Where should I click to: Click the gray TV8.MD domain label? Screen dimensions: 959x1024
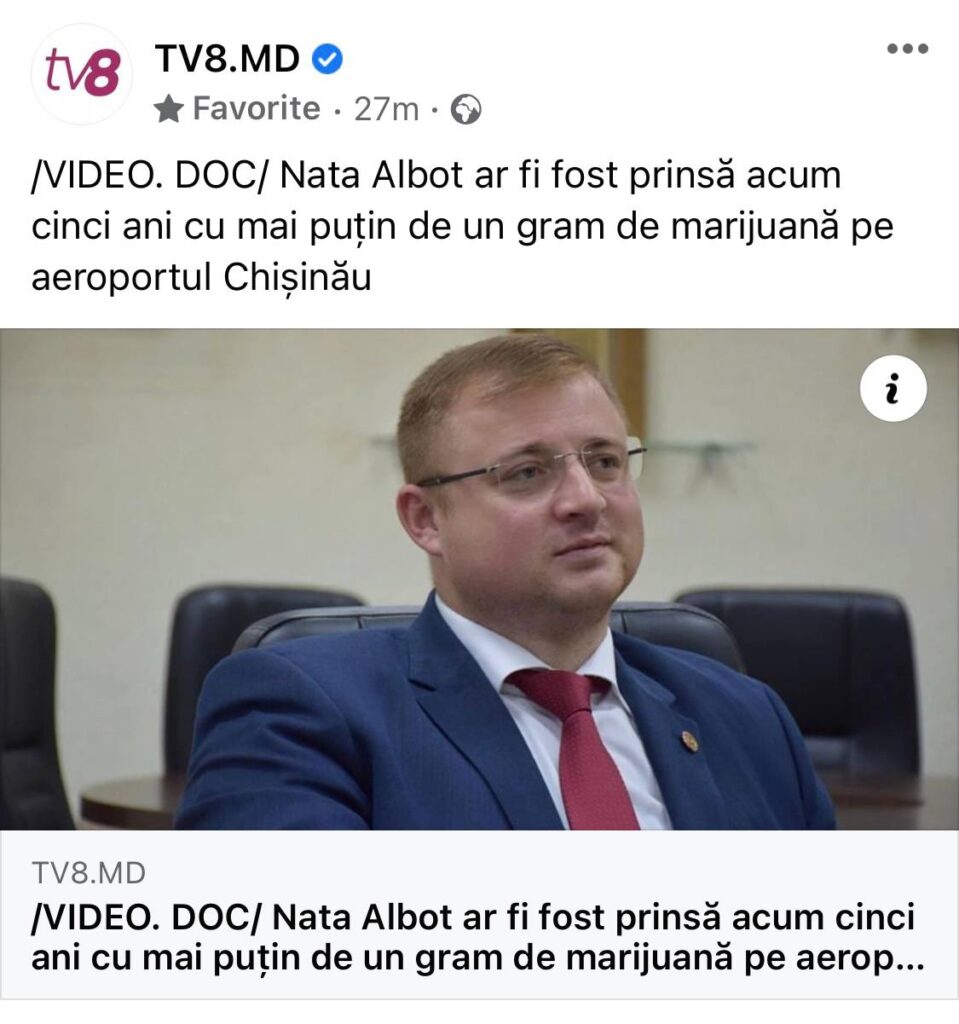coord(88,873)
